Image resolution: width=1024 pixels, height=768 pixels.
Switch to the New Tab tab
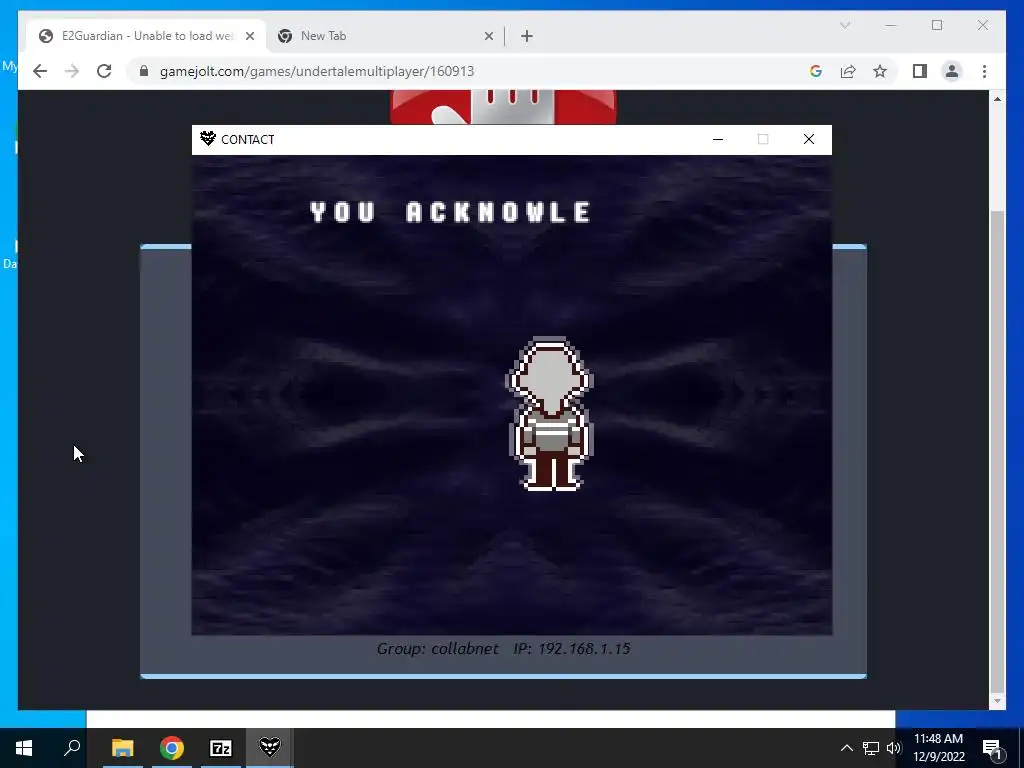click(385, 36)
